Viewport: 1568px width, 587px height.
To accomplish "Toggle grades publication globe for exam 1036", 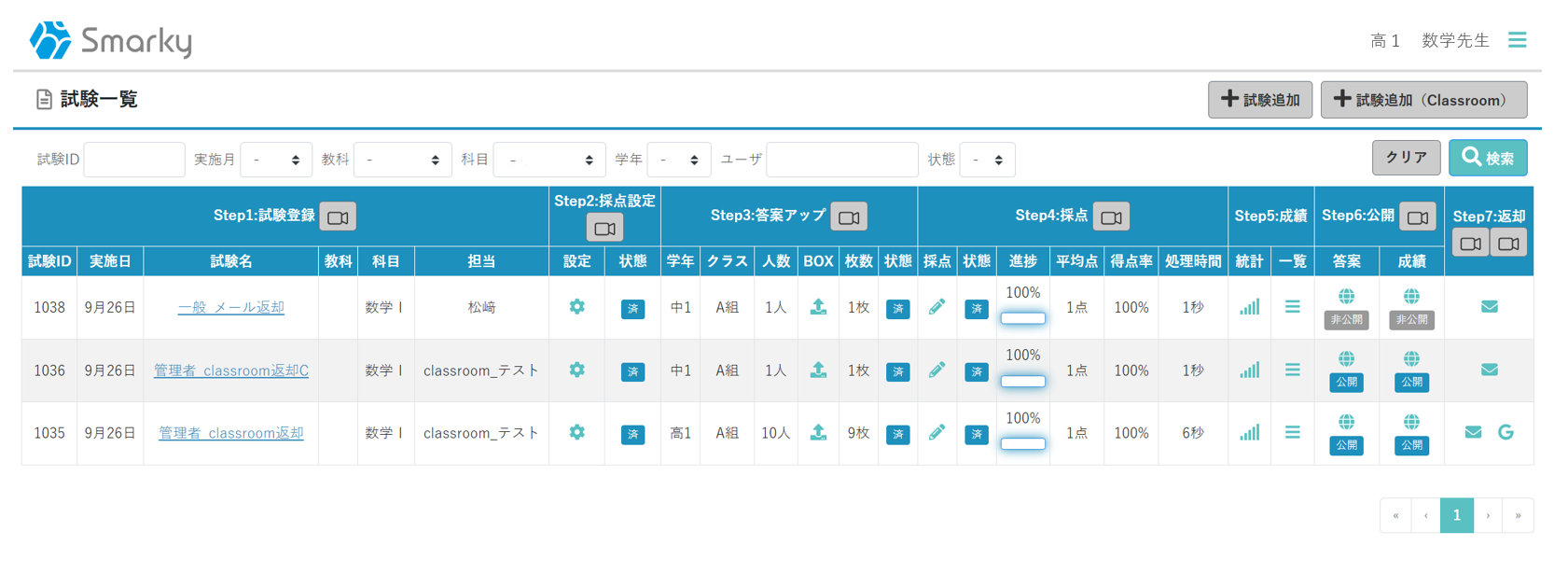I will click(1411, 359).
